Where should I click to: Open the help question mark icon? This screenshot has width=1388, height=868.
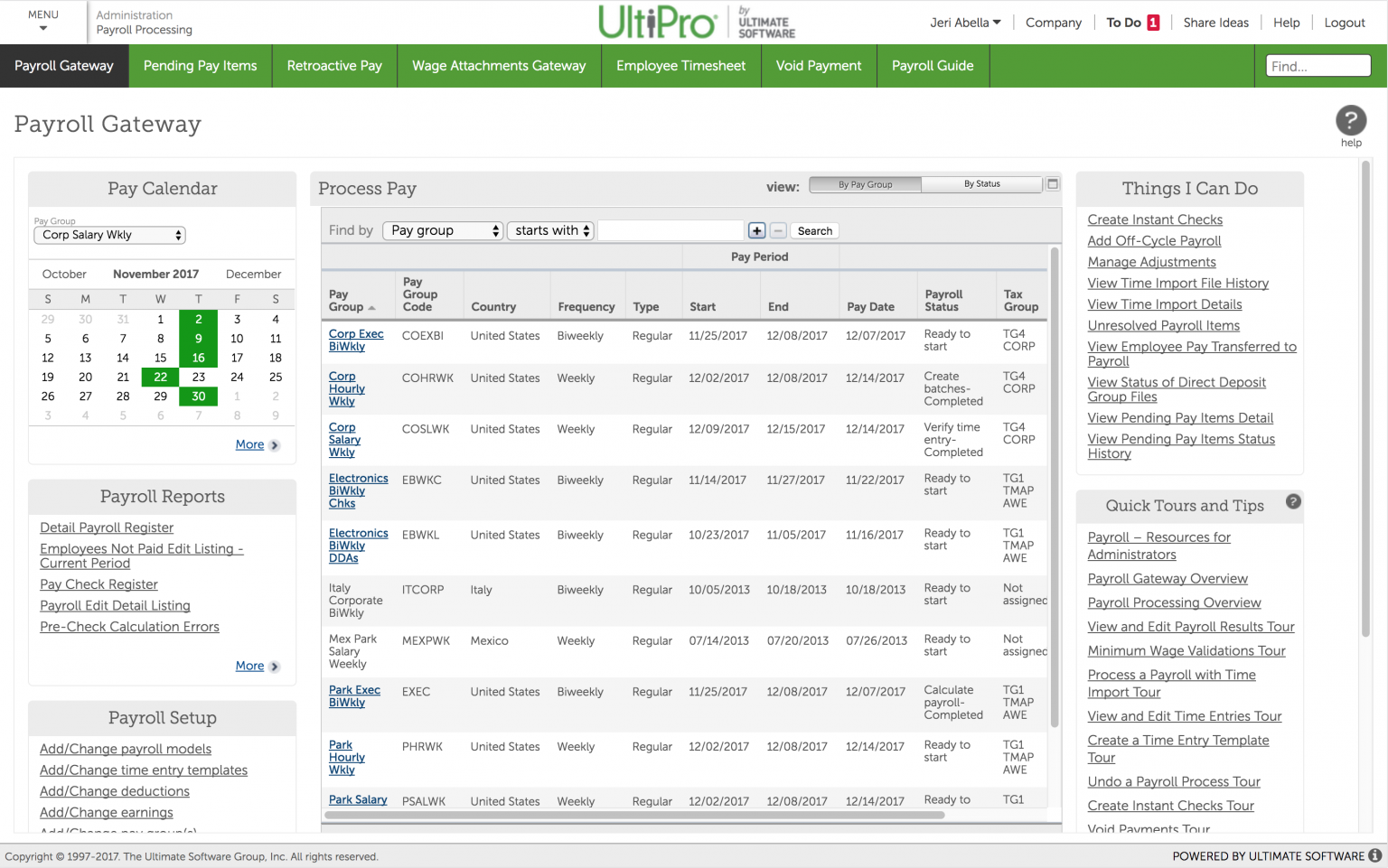coord(1350,118)
